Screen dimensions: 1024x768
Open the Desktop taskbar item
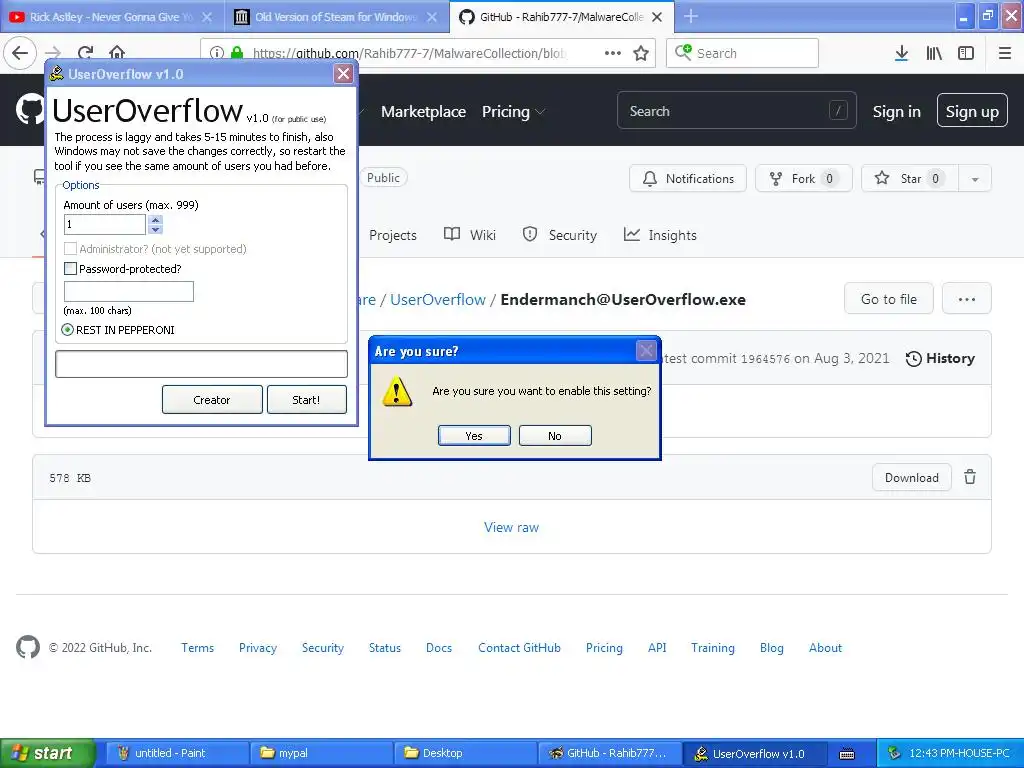click(465, 753)
